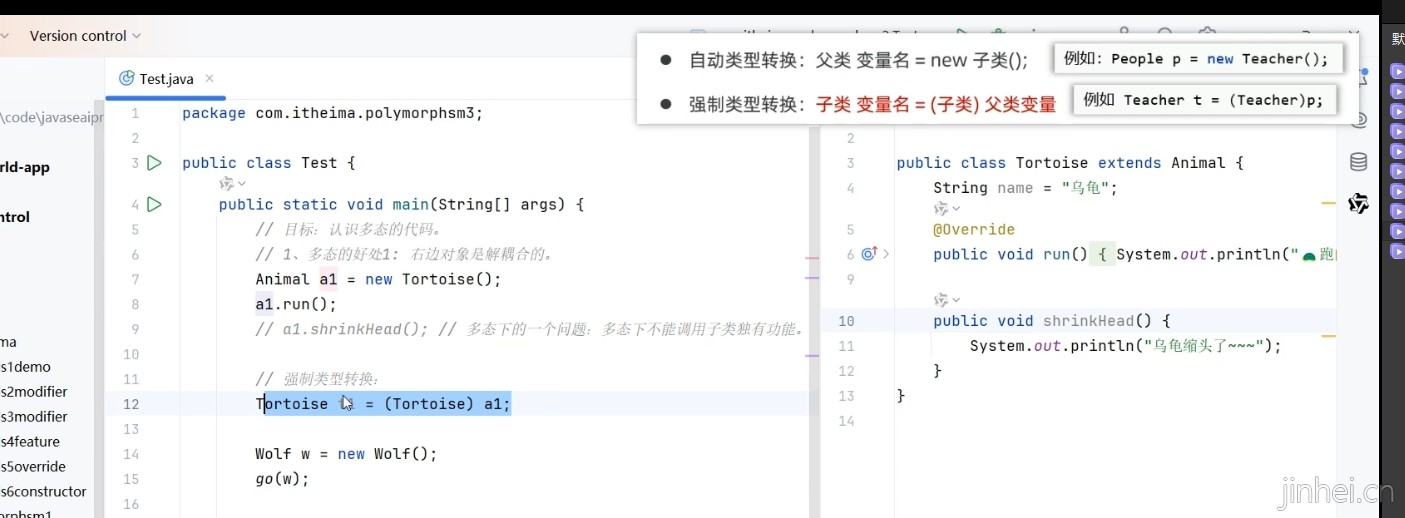Screen dimensions: 1405x518
Task: Click the package com.itheima.polymorphsm3 line
Action: tap(332, 113)
